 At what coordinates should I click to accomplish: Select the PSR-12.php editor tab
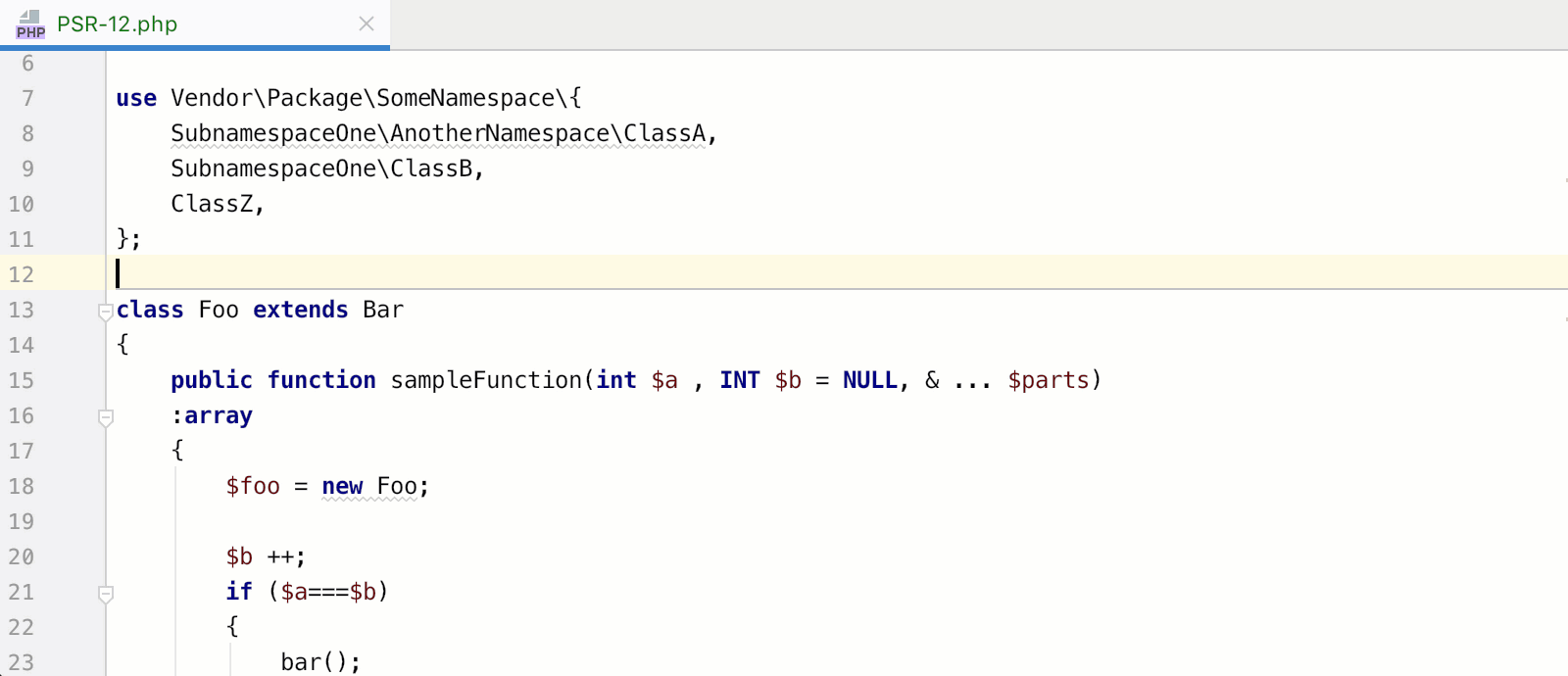click(x=195, y=24)
